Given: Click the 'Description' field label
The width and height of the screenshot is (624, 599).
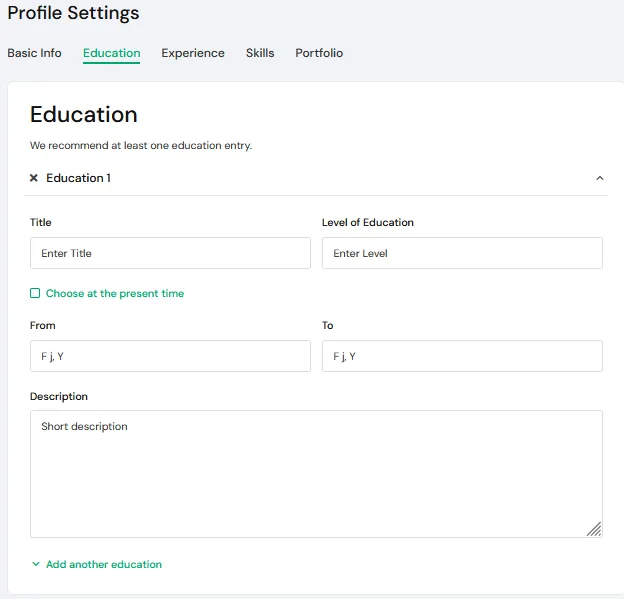Looking at the screenshot, I should (59, 396).
